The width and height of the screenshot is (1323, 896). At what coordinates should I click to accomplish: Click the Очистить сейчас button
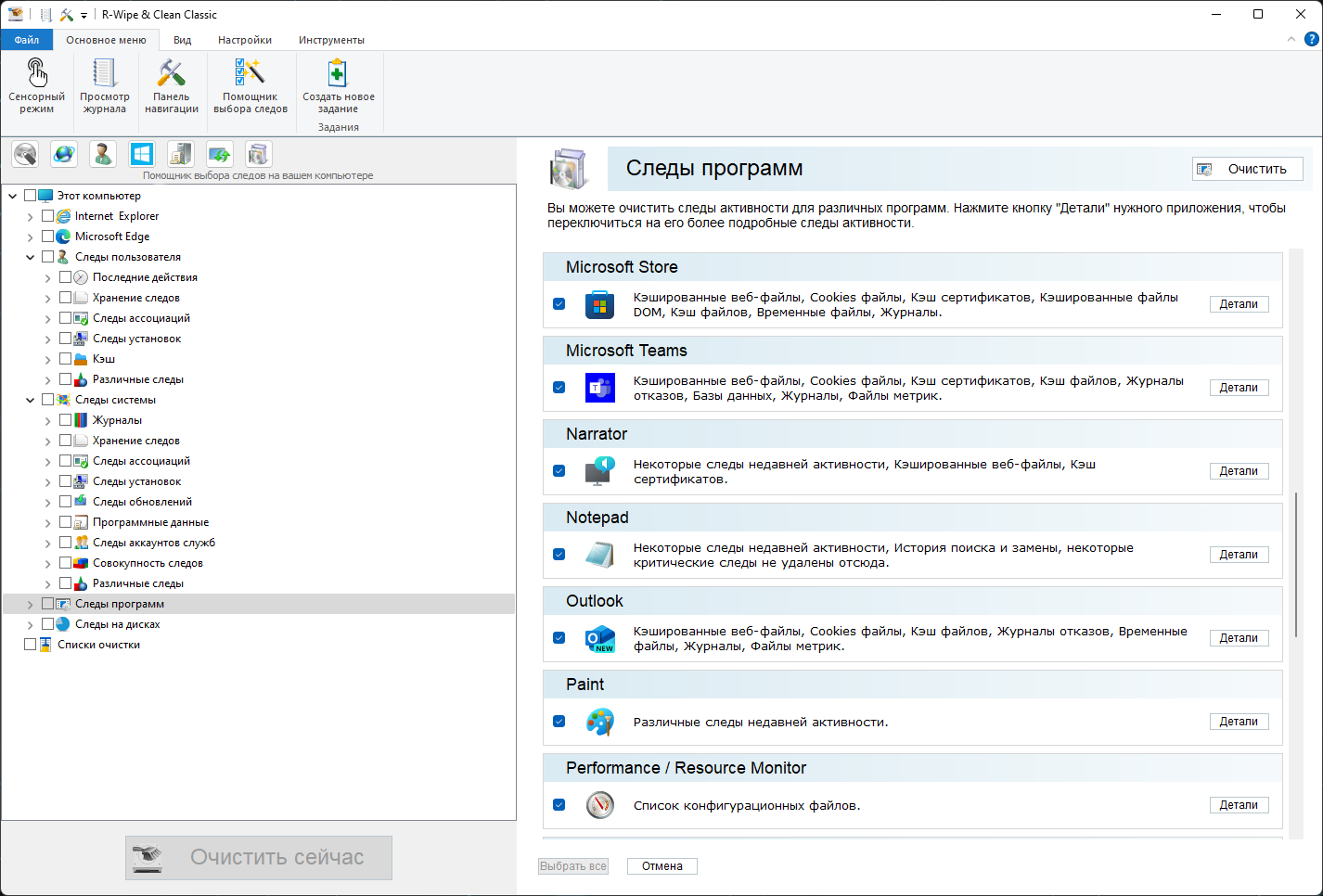click(259, 858)
